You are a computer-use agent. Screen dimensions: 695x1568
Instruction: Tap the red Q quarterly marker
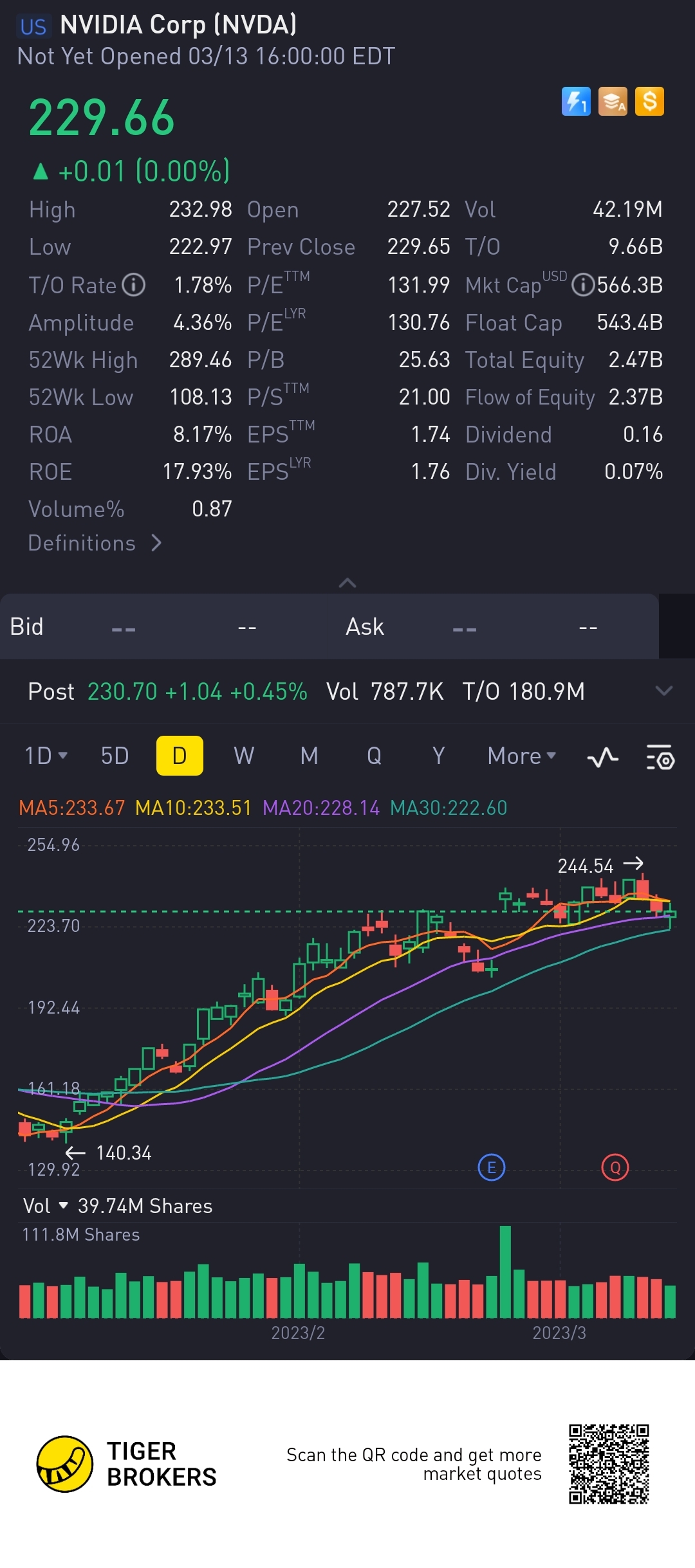point(615,1167)
